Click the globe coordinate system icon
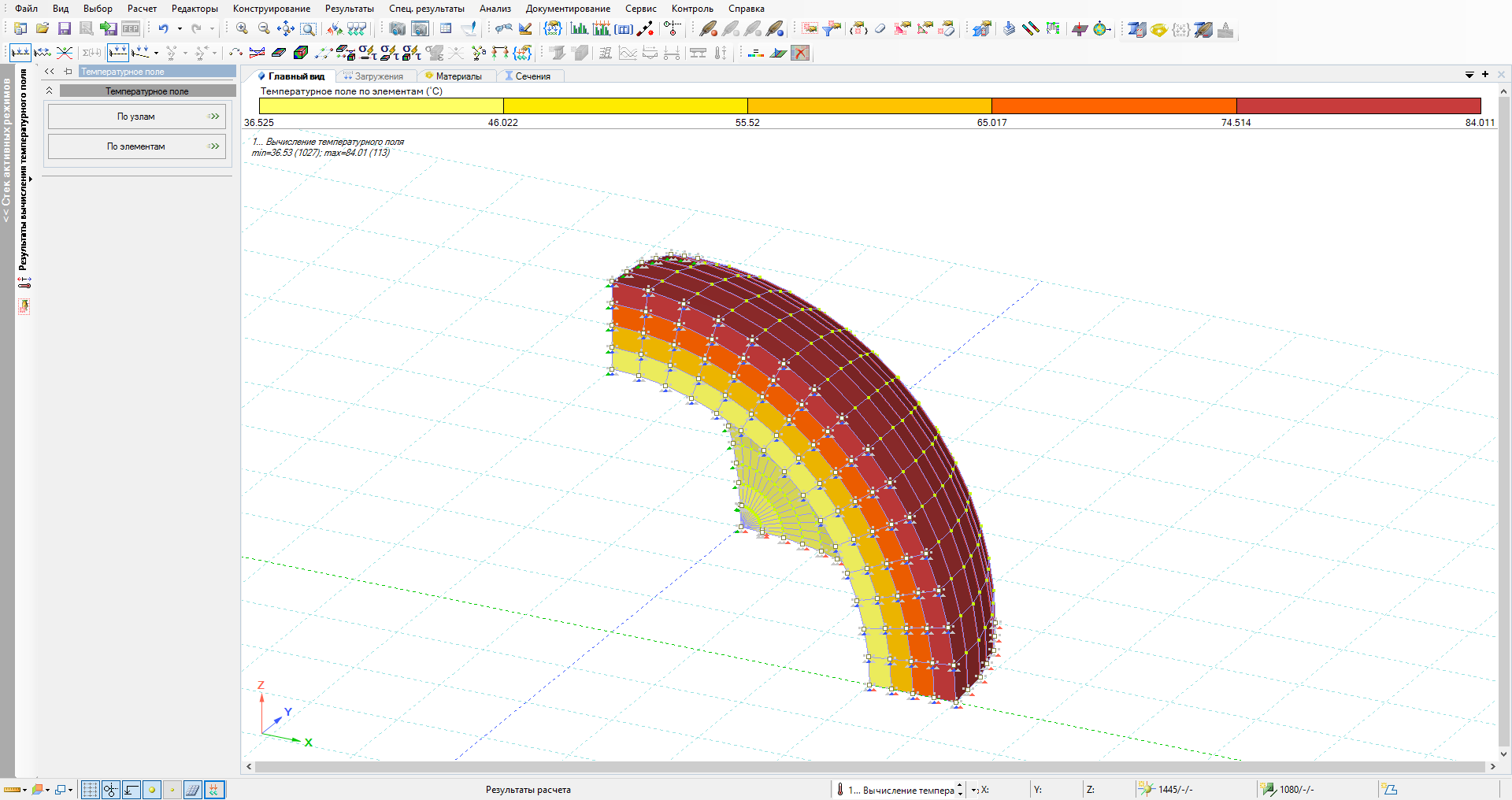Viewport: 1512px width, 800px height. 1101,29
